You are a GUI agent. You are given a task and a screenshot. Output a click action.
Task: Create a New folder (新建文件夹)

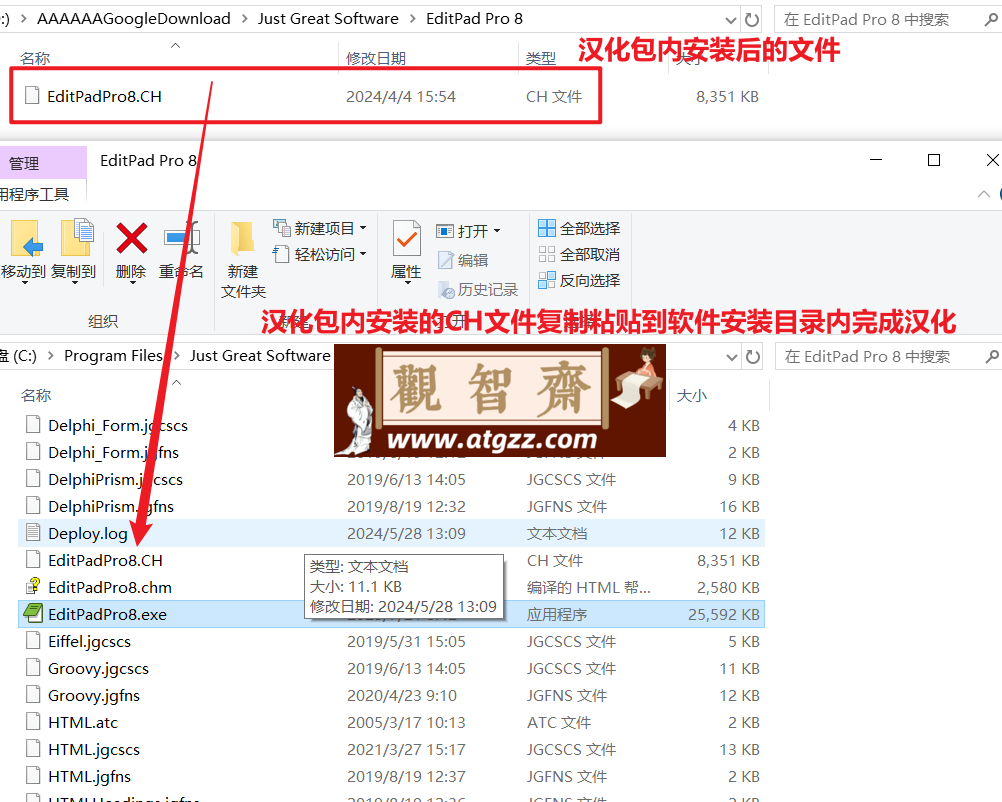click(x=243, y=259)
